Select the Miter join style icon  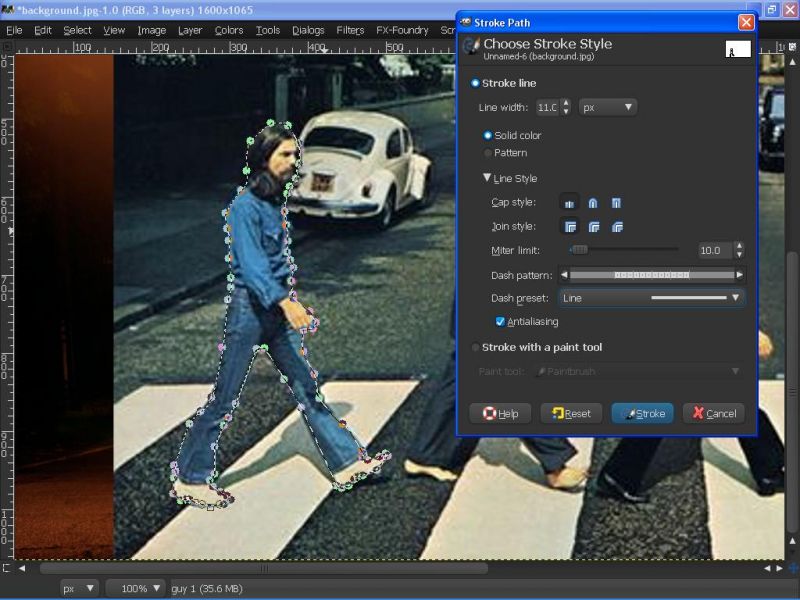[x=570, y=227]
